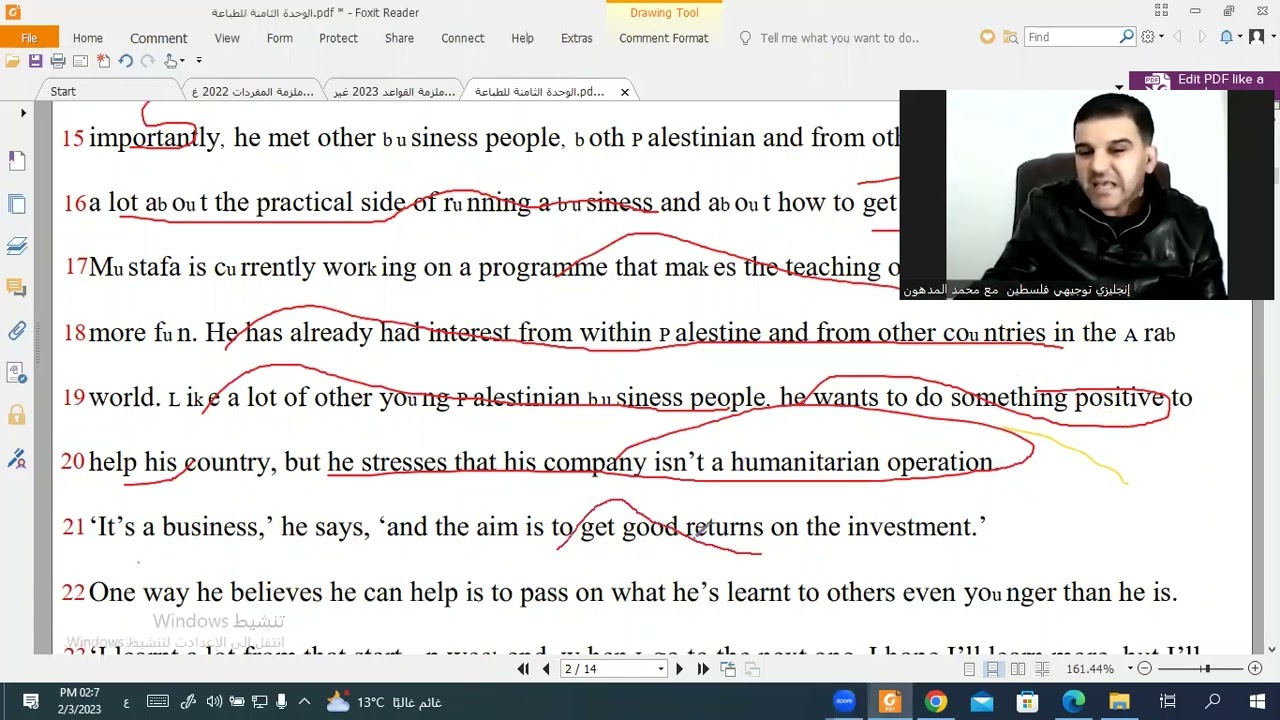Switch to the 2023 document tab
The width and height of the screenshot is (1280, 720).
click(393, 91)
